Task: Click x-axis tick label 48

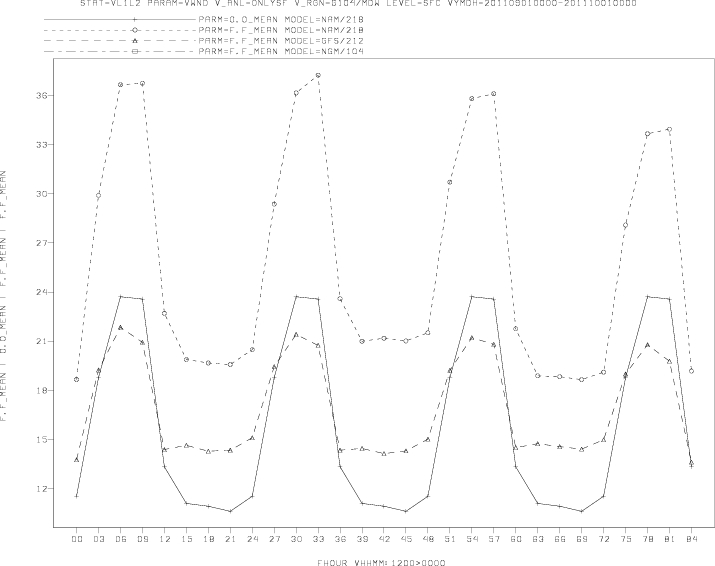Action: click(x=428, y=539)
